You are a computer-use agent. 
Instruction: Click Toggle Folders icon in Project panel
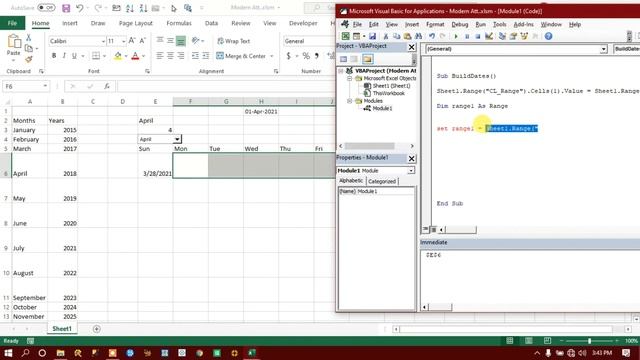pyautogui.click(x=367, y=59)
